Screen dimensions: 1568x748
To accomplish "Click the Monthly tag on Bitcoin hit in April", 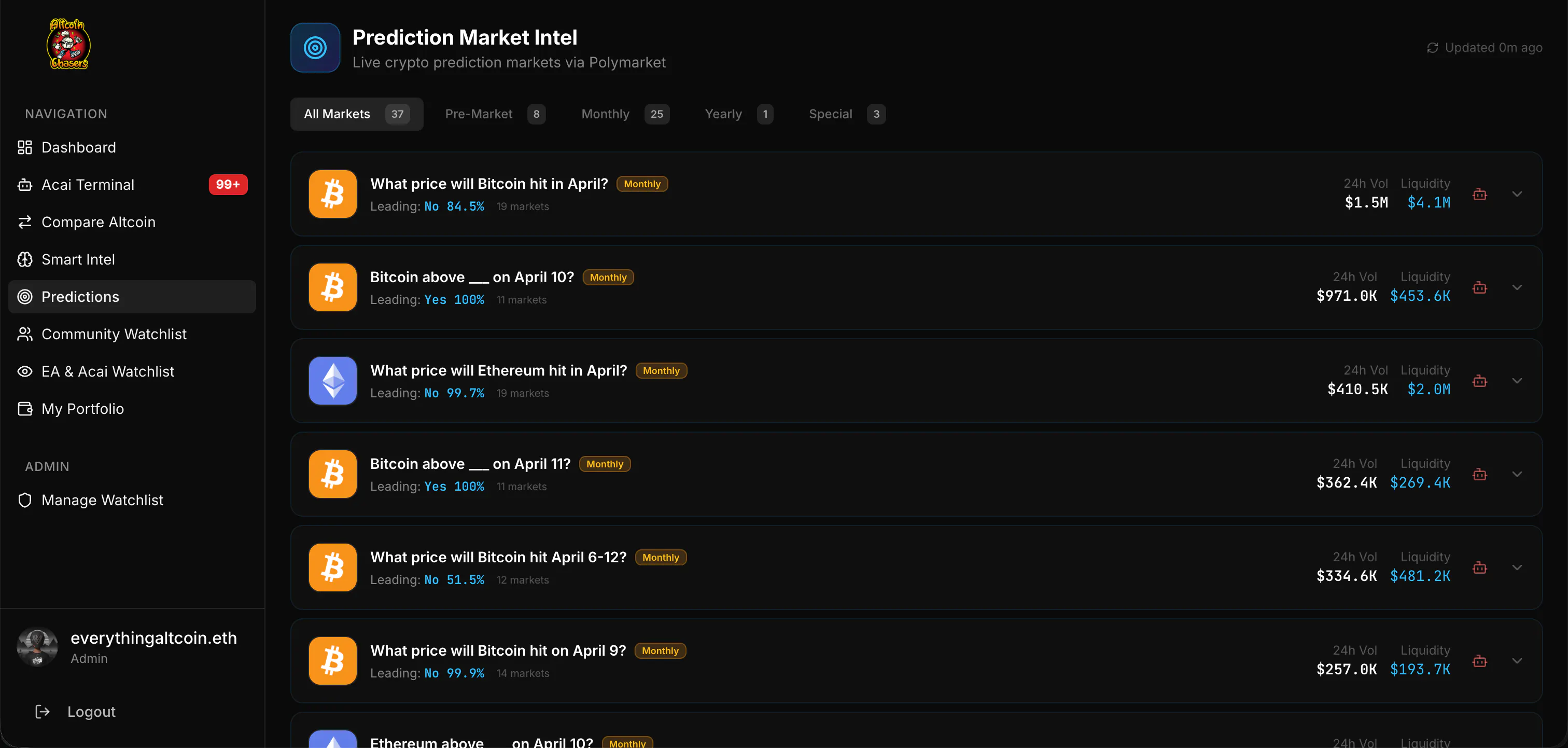I will click(x=642, y=184).
